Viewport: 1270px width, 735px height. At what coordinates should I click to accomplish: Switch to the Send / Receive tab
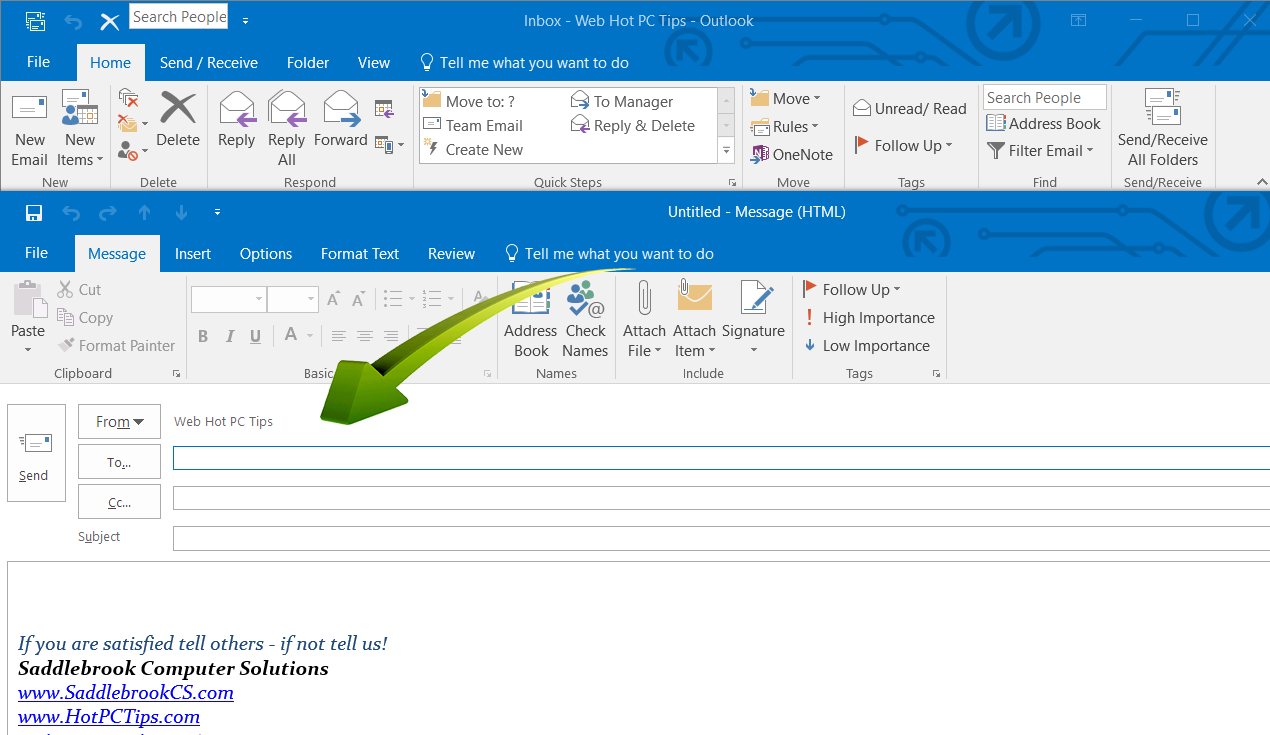click(209, 62)
